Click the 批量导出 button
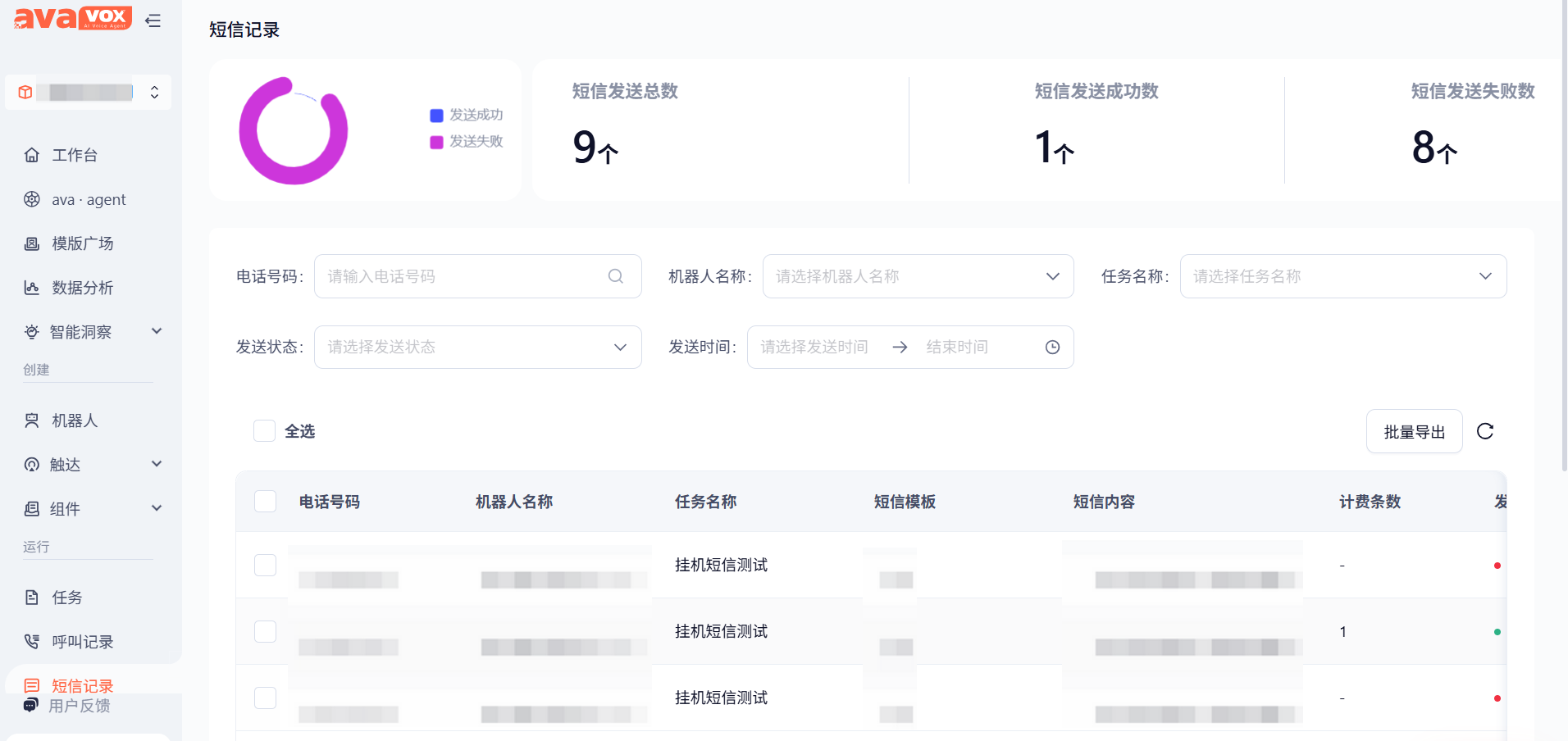This screenshot has width=1568, height=741. click(x=1414, y=431)
